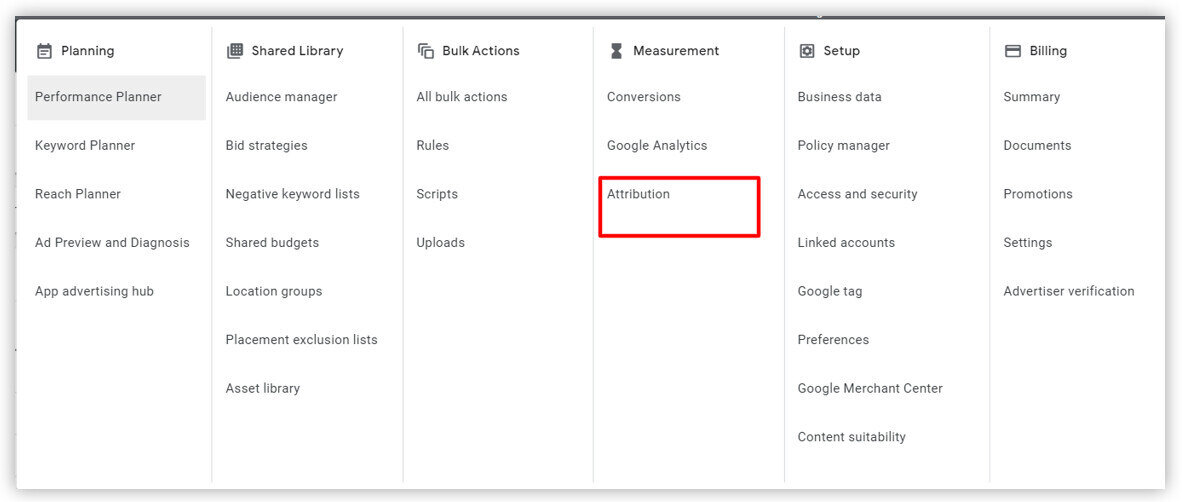Image resolution: width=1182 pixels, height=502 pixels.
Task: Go to Shared budgets
Action: point(272,243)
